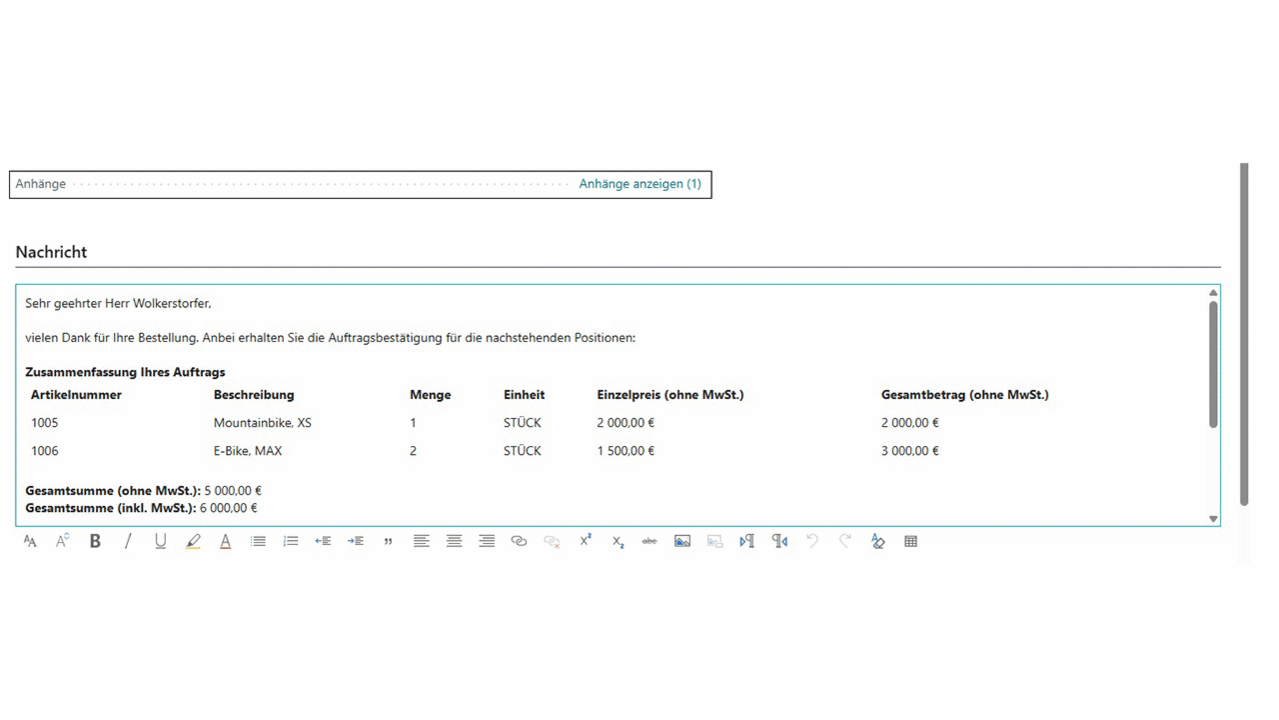
Task: Click the message editor's scroll down arrow
Action: [x=1213, y=518]
